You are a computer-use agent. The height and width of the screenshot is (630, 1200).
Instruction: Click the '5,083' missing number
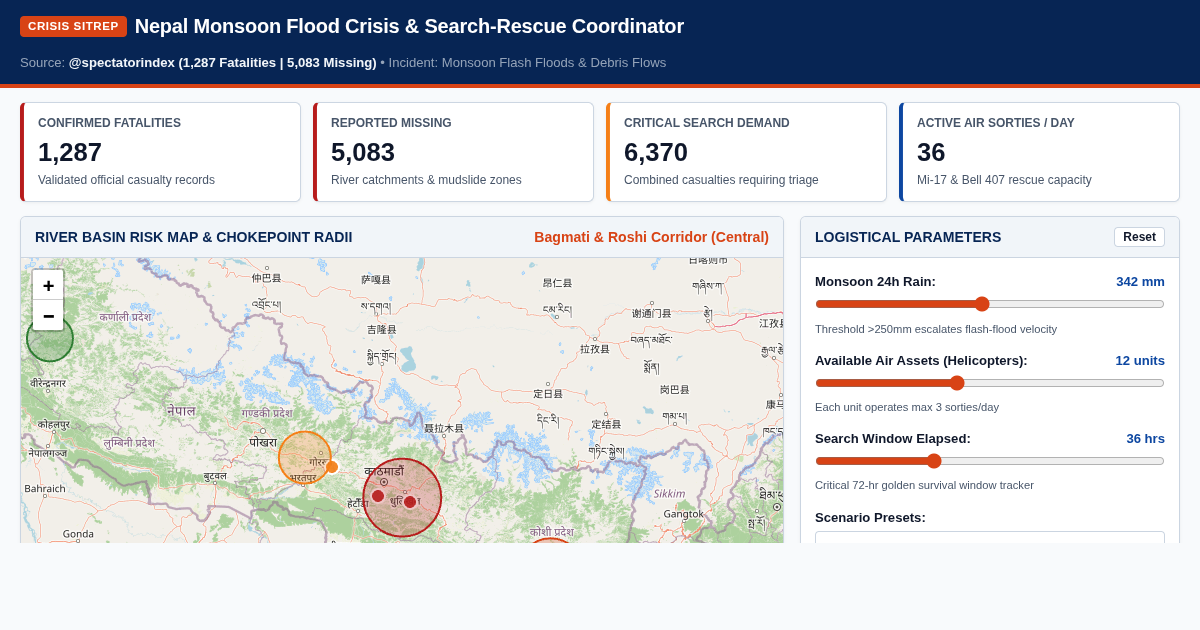pos(363,152)
